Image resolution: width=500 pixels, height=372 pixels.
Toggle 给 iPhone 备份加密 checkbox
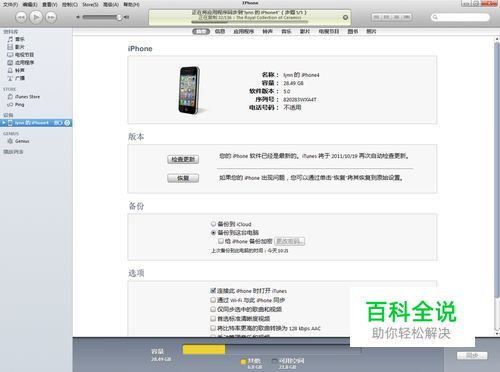(x=221, y=241)
